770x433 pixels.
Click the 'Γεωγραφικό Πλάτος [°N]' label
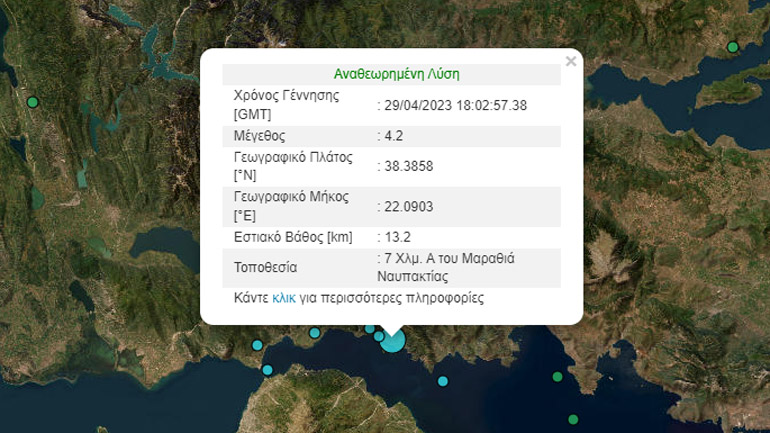(x=293, y=166)
